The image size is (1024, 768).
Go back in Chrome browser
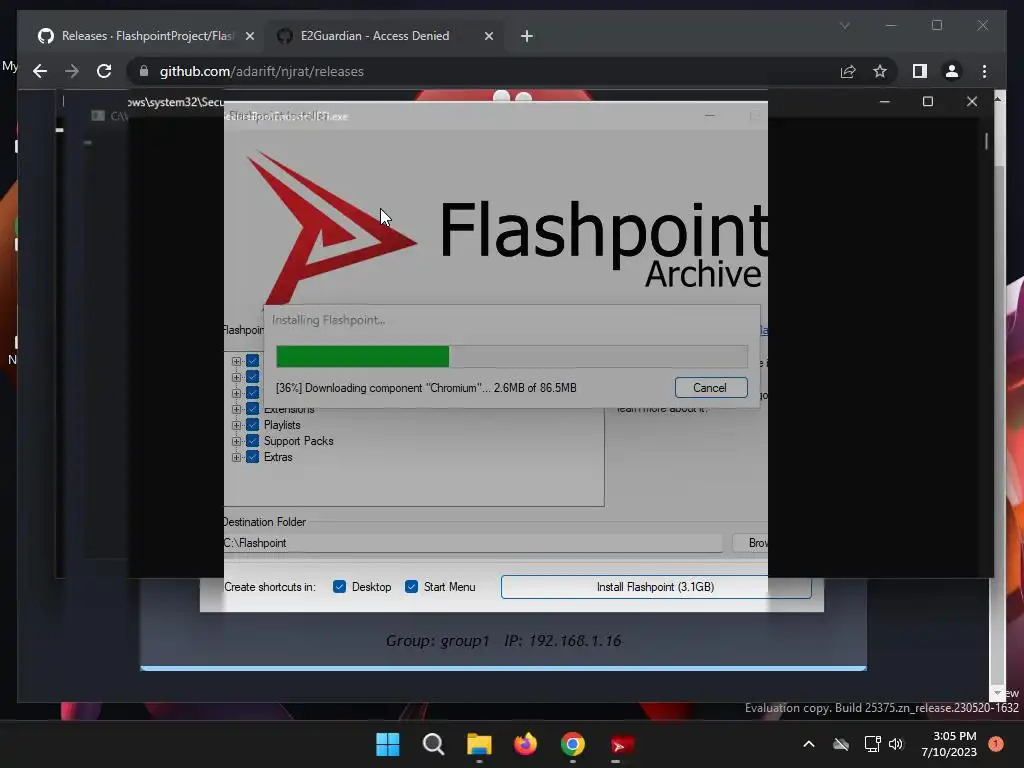(40, 71)
